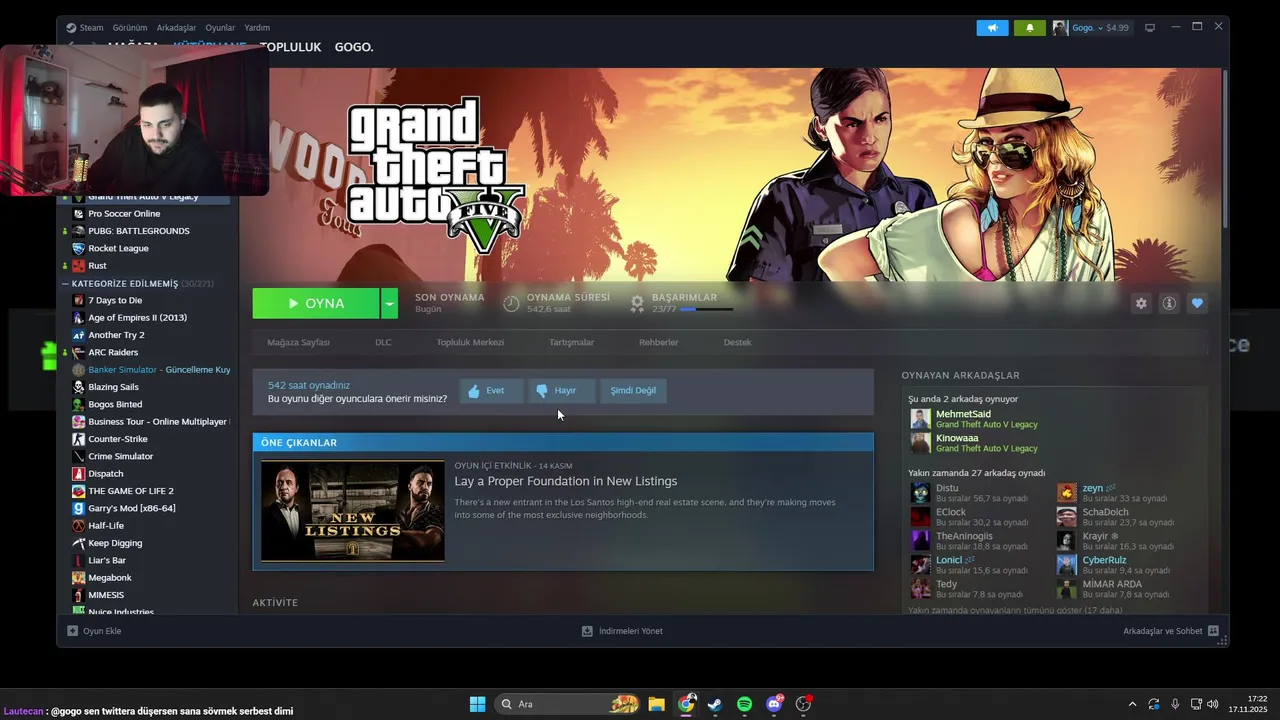Select Rust game in the library

[x=97, y=266]
